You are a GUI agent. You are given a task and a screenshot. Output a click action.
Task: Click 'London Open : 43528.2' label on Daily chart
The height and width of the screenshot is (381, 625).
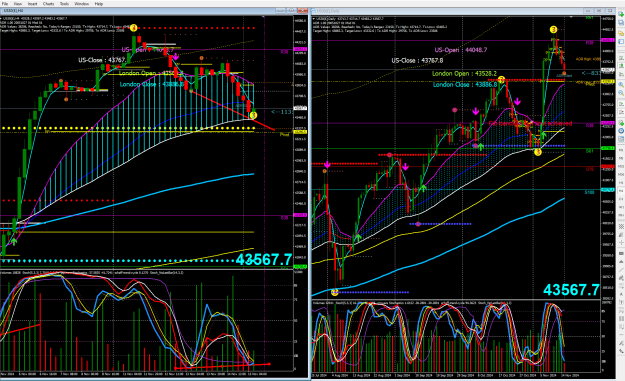464,74
